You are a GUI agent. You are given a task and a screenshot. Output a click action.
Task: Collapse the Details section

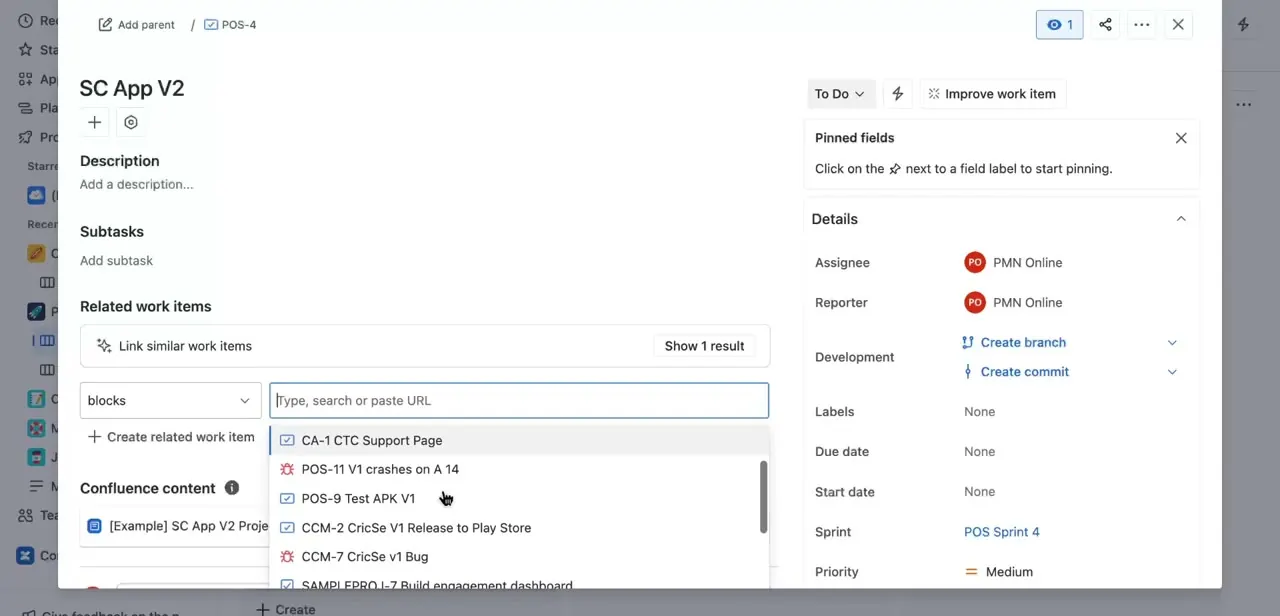pyautogui.click(x=1181, y=219)
